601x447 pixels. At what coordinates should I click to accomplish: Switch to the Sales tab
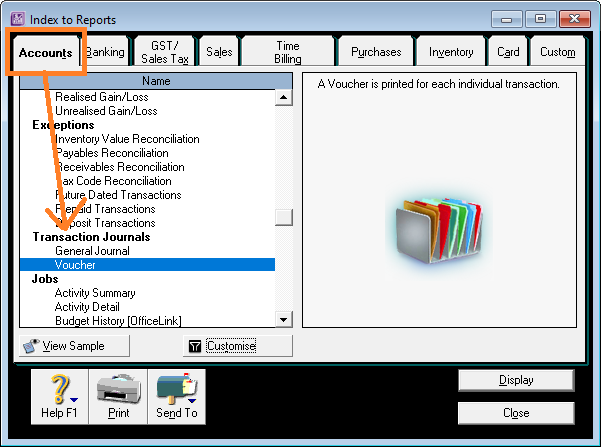click(219, 52)
